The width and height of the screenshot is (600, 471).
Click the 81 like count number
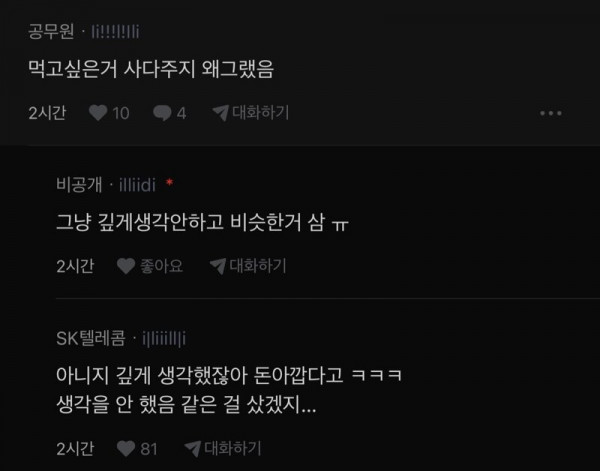149,449
